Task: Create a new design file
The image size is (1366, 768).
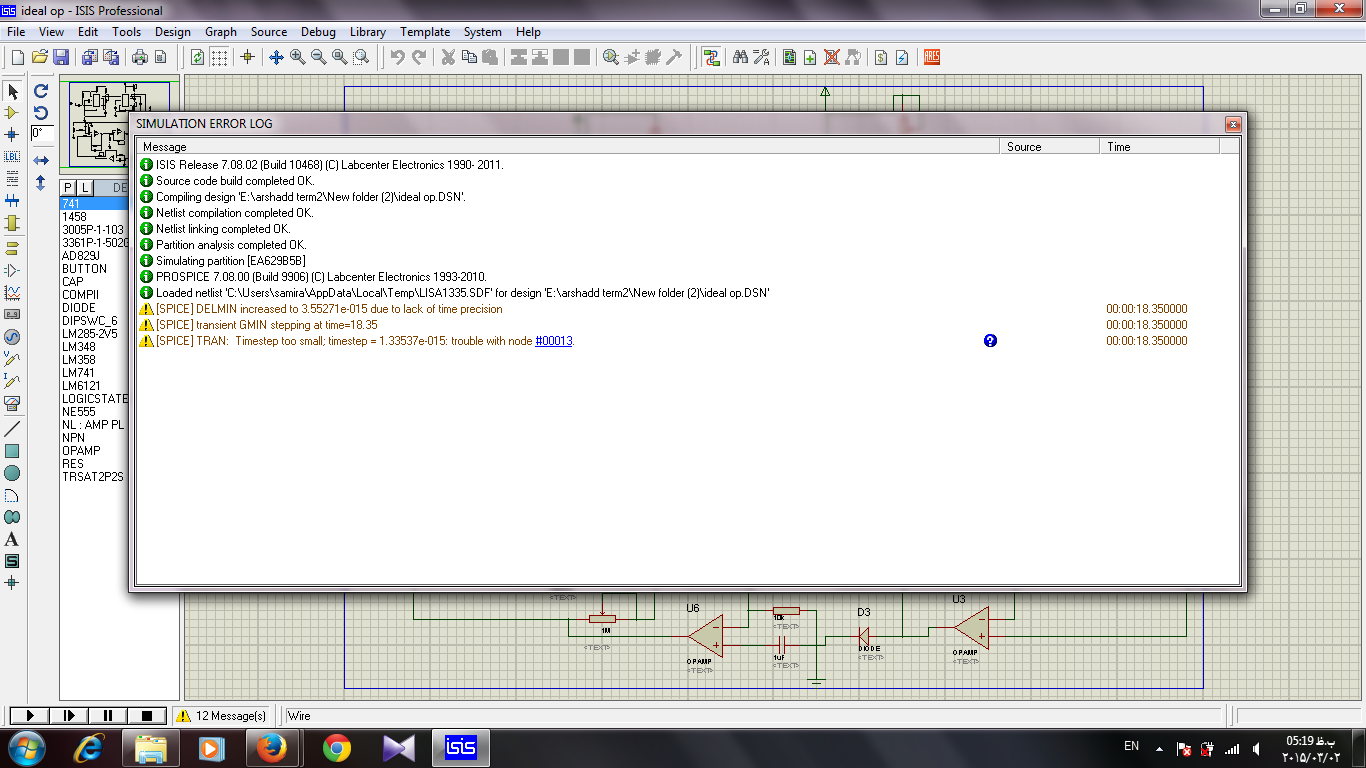Action: [x=17, y=57]
